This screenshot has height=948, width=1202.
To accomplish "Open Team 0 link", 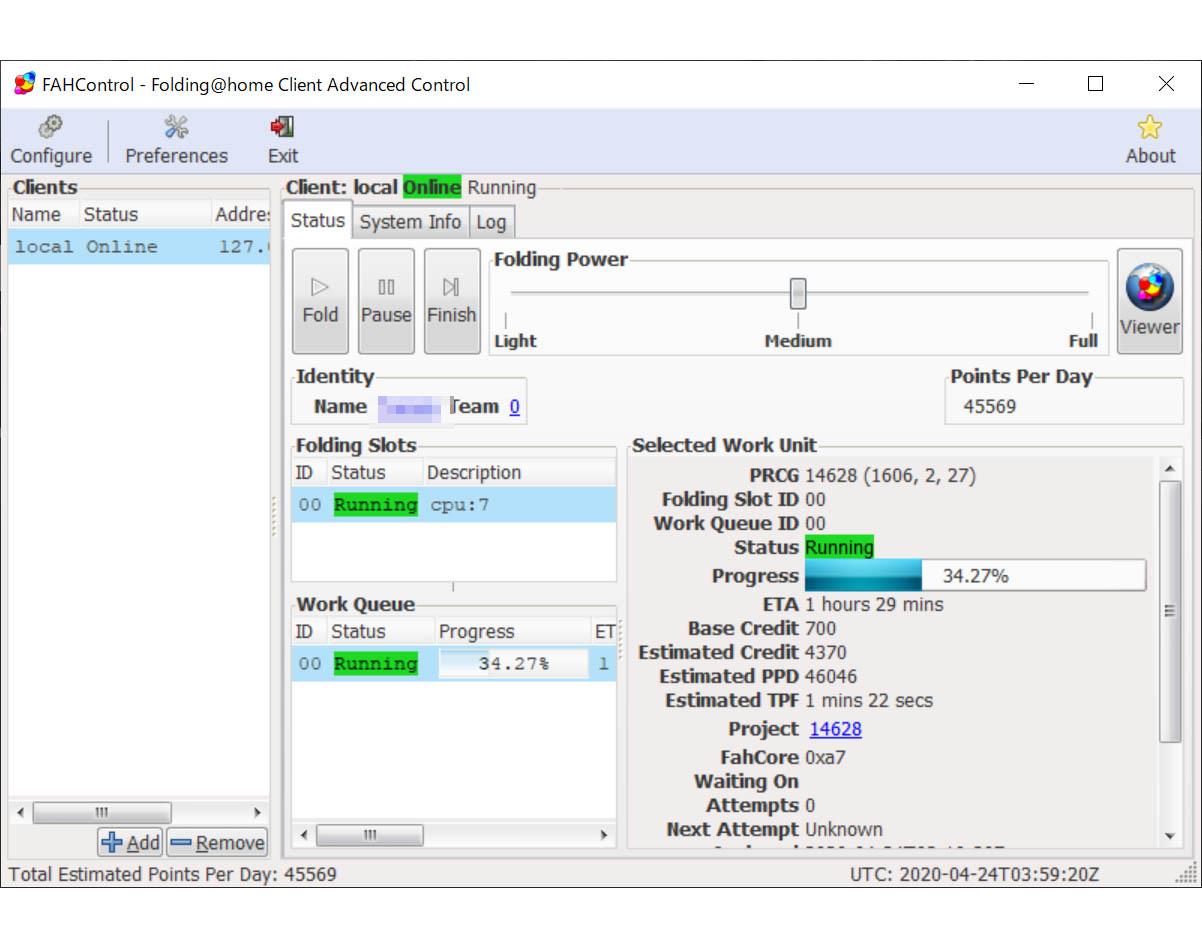I will (514, 406).
